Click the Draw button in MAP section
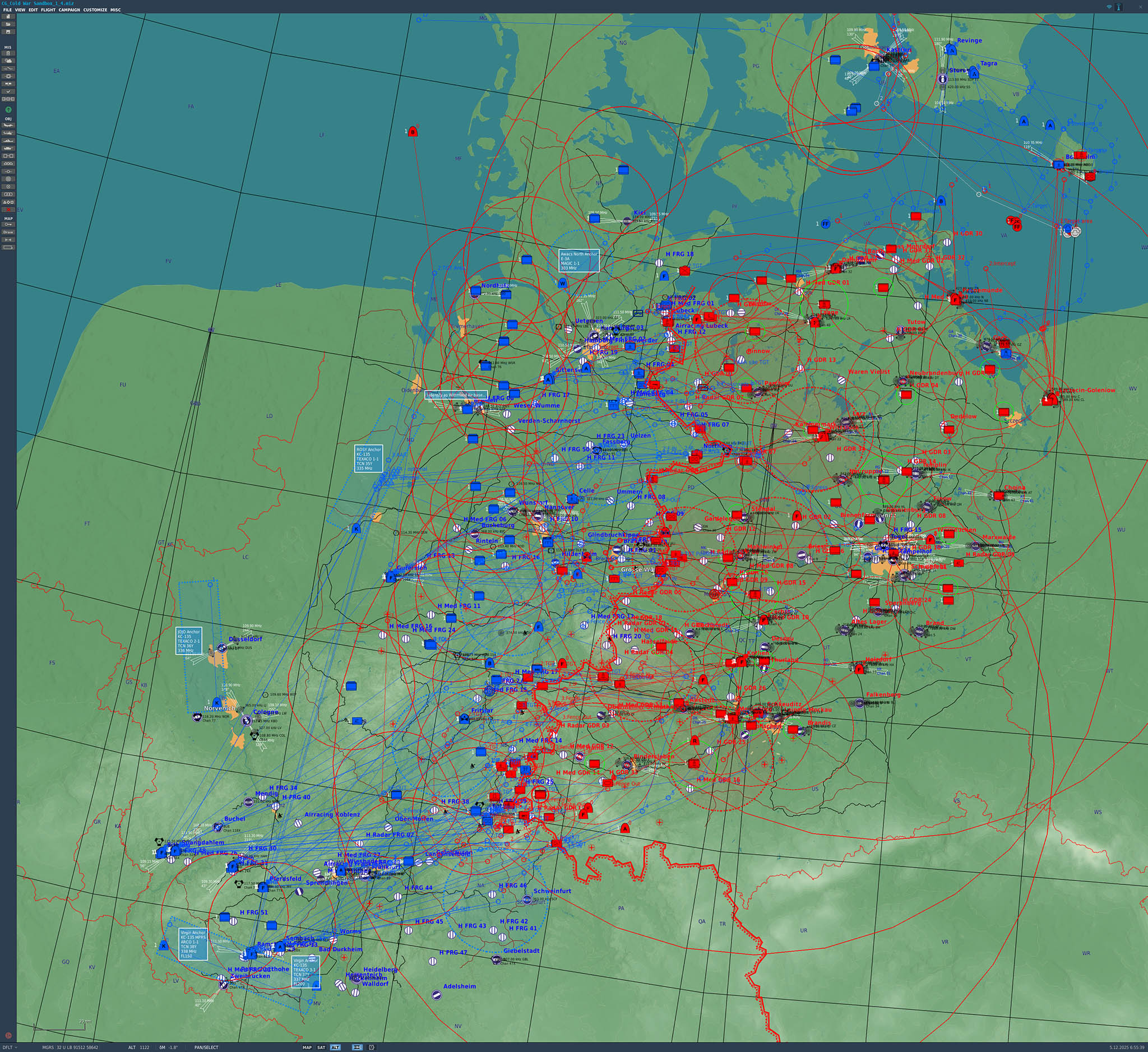 (x=8, y=231)
